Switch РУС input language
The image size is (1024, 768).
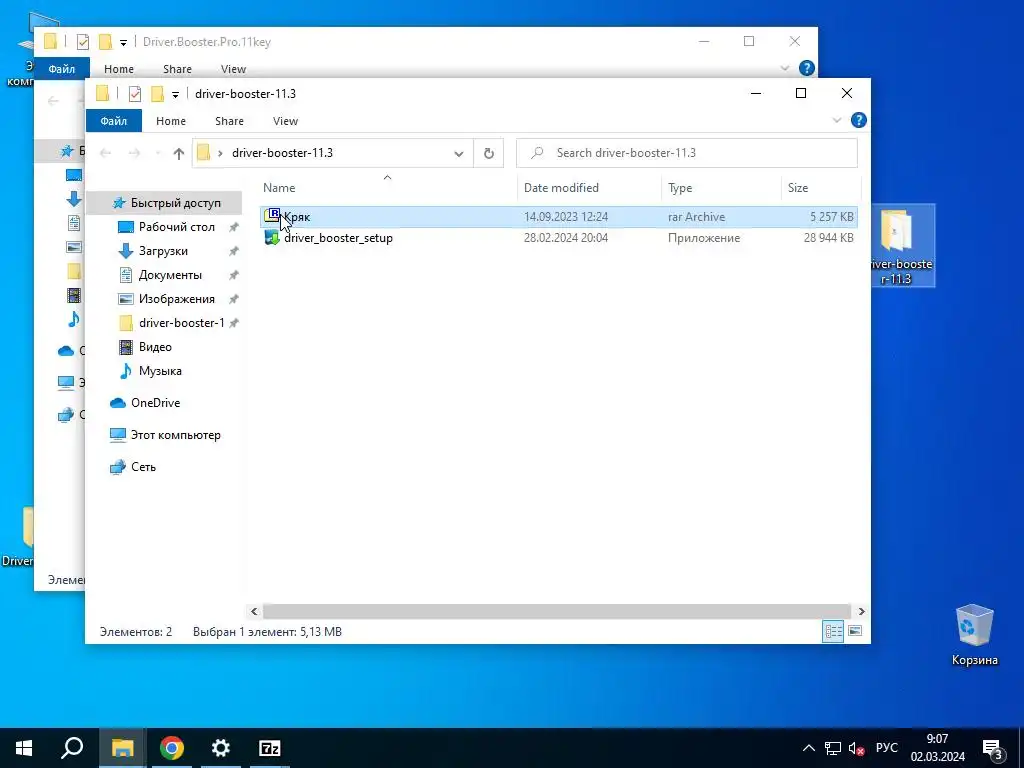pos(886,748)
